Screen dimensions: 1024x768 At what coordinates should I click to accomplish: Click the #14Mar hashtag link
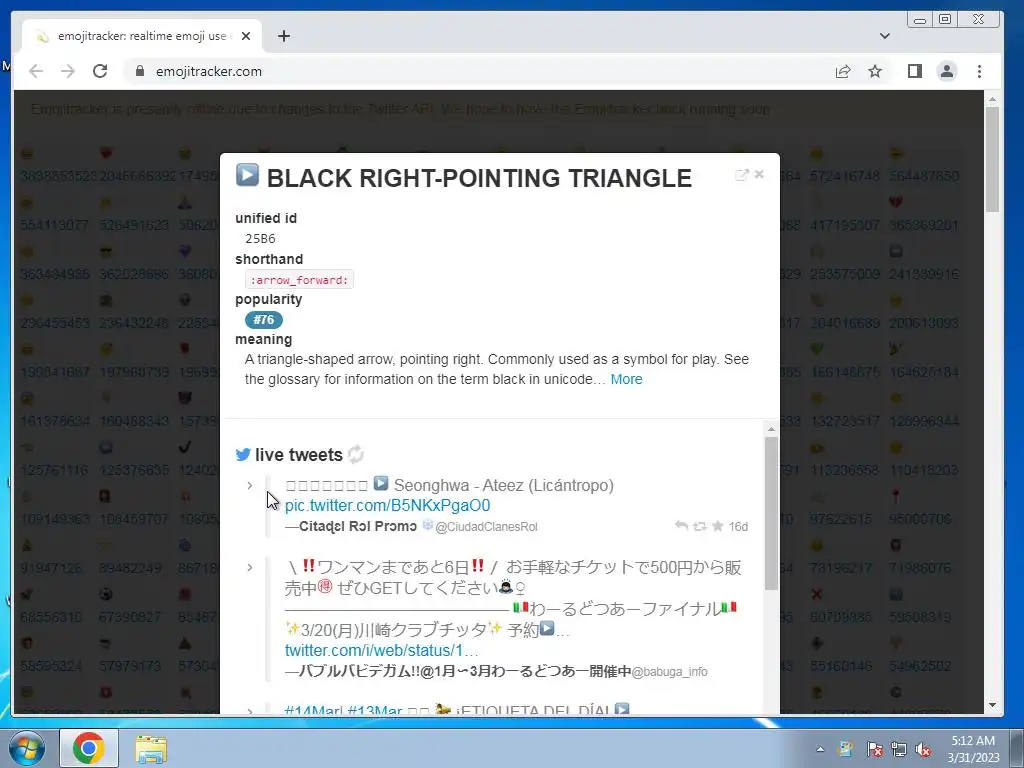(x=313, y=711)
